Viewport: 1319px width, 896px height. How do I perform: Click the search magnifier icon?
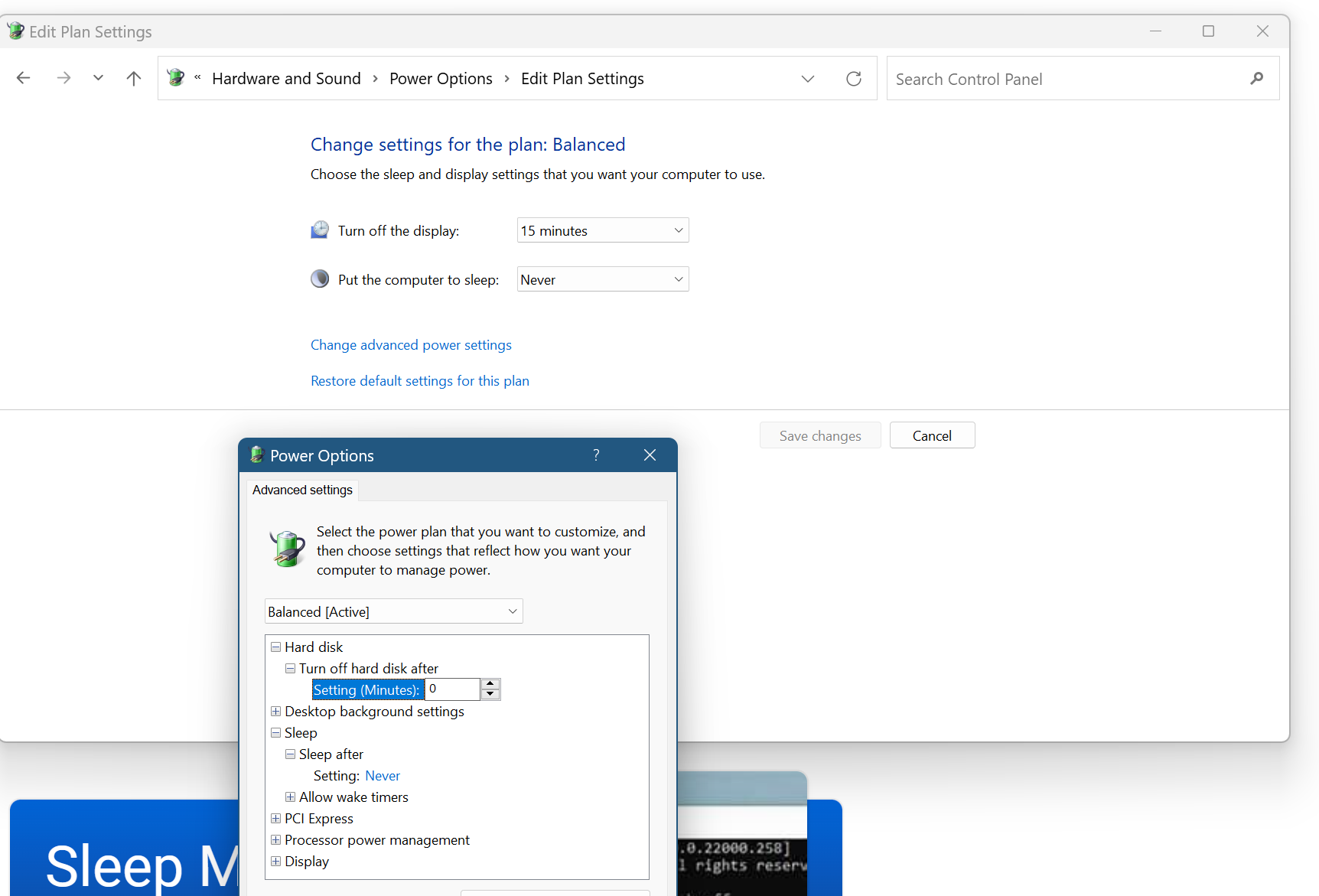click(x=1257, y=78)
